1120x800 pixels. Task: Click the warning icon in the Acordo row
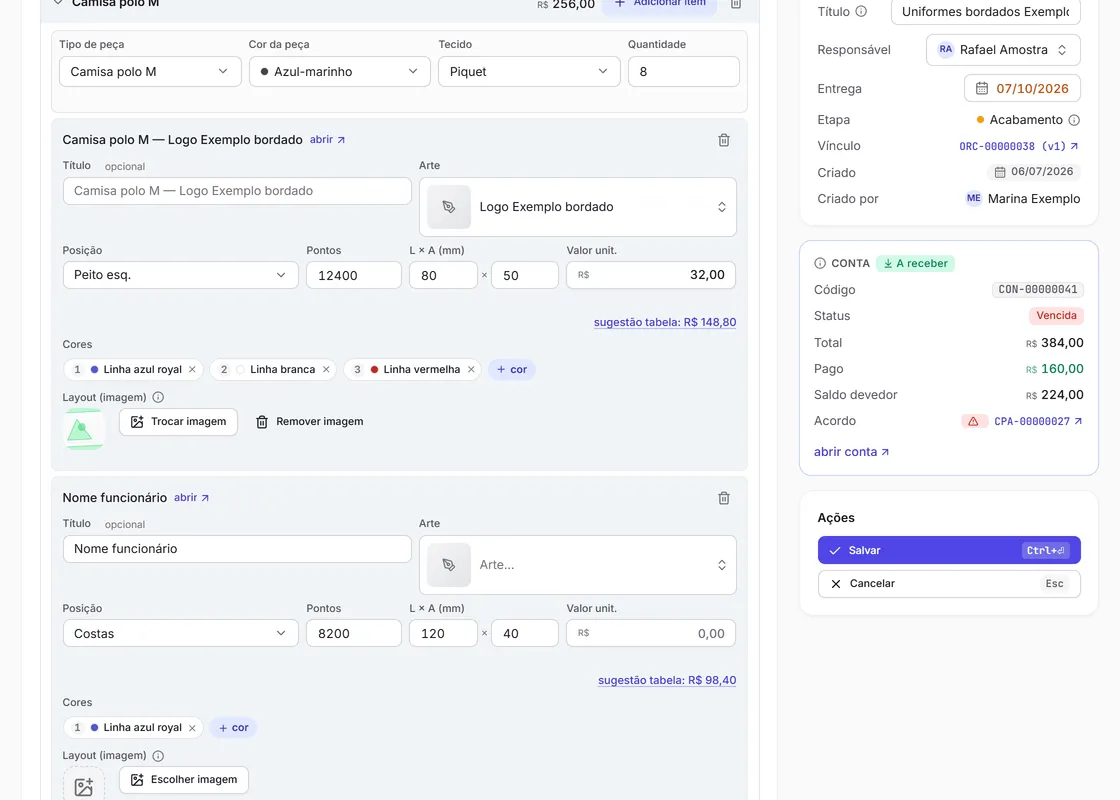point(973,421)
